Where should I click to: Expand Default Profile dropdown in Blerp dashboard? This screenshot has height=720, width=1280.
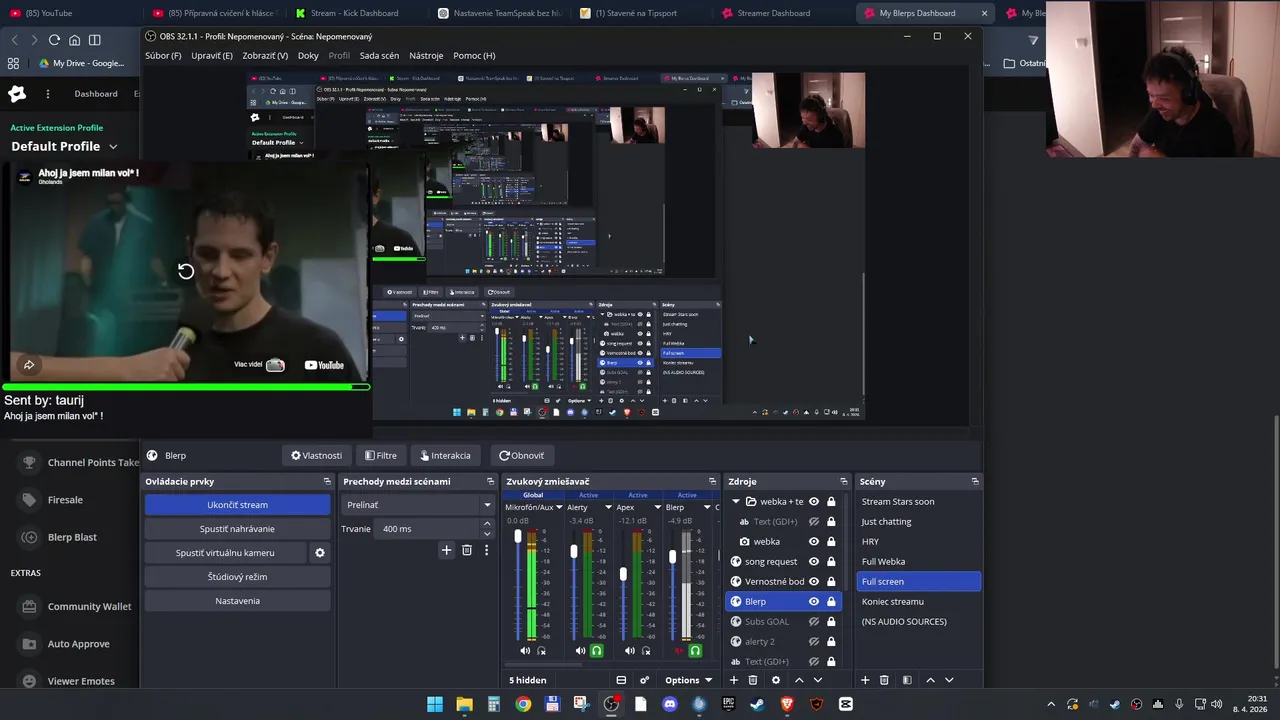pyautogui.click(x=113, y=146)
